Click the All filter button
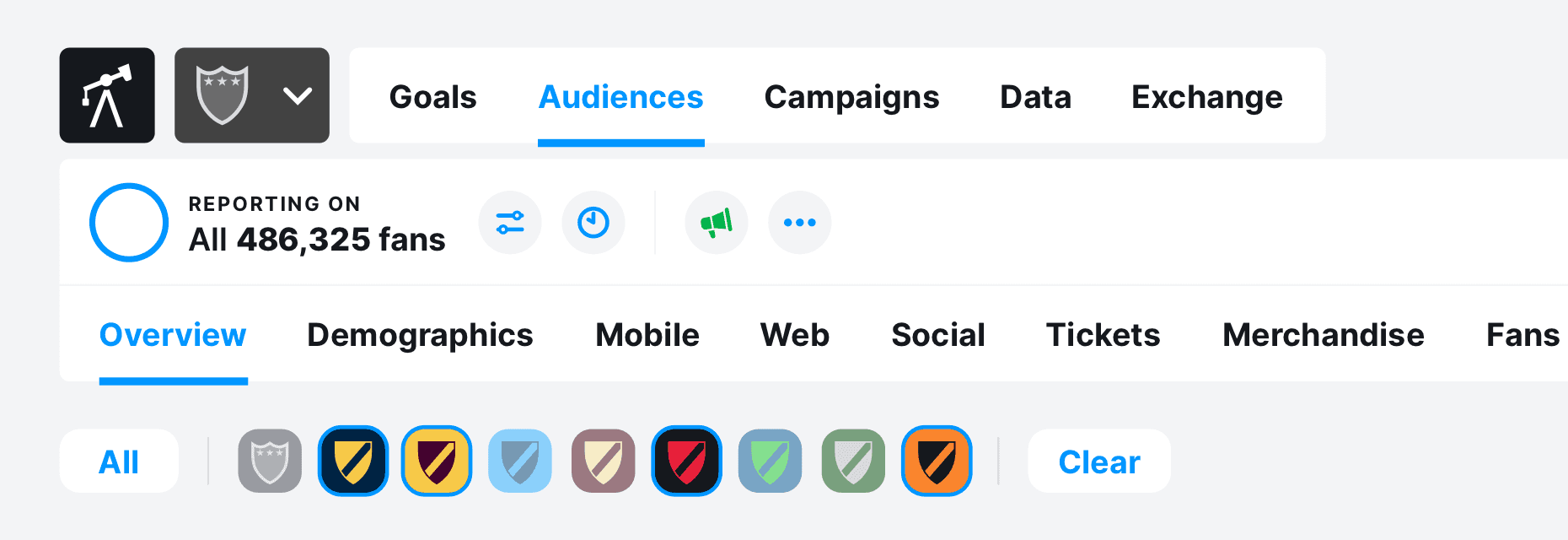The height and width of the screenshot is (540, 1568). point(119,462)
